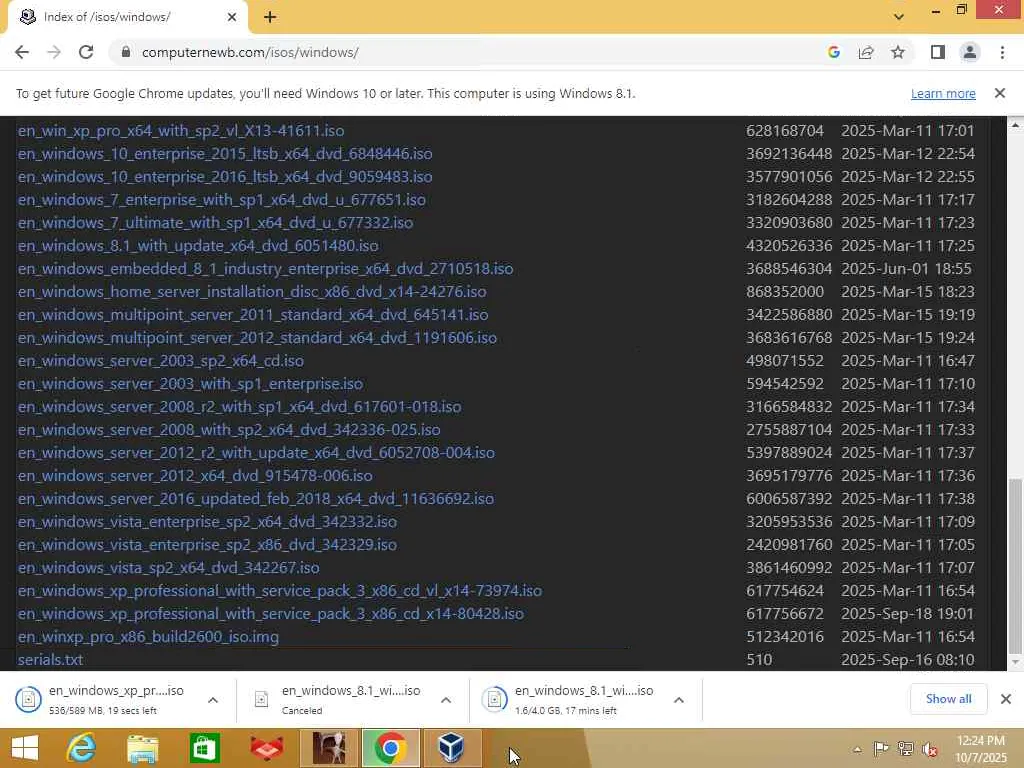Download en_windows_server_2016_updated_feb_2018 iso
The height and width of the screenshot is (768, 1024).
click(255, 498)
